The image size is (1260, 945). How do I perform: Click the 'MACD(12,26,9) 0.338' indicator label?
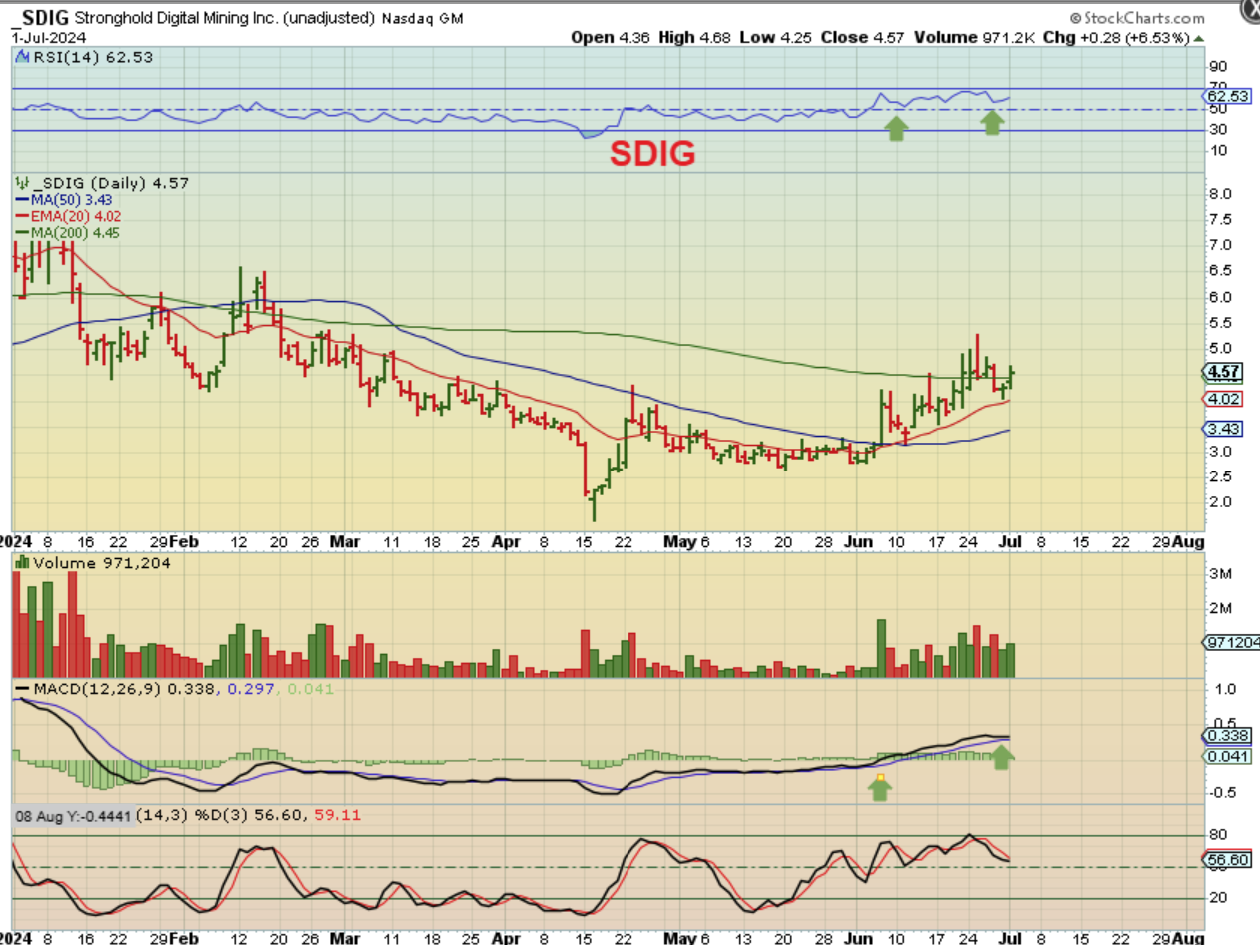point(123,689)
